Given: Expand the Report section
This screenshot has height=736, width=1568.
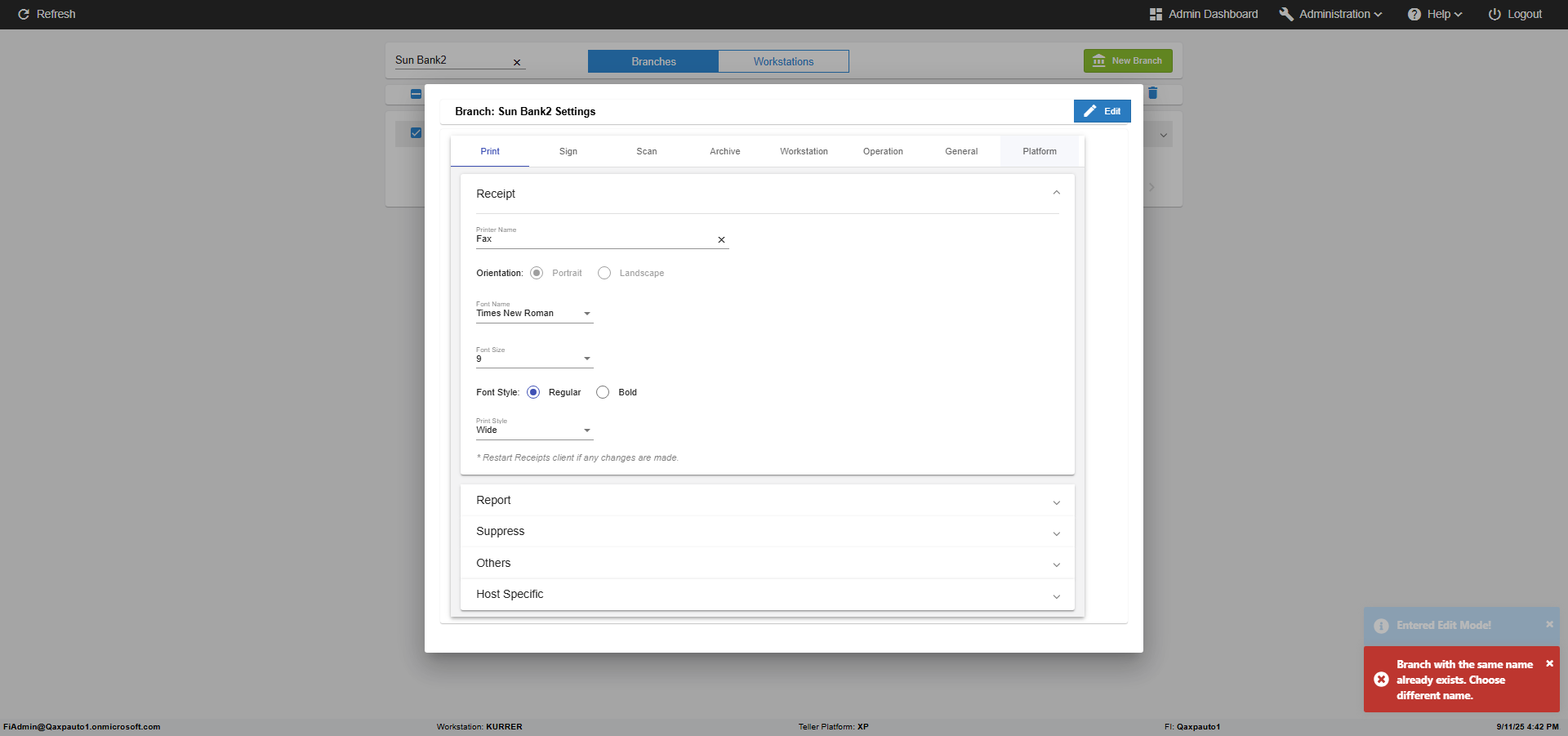Looking at the screenshot, I should [768, 501].
